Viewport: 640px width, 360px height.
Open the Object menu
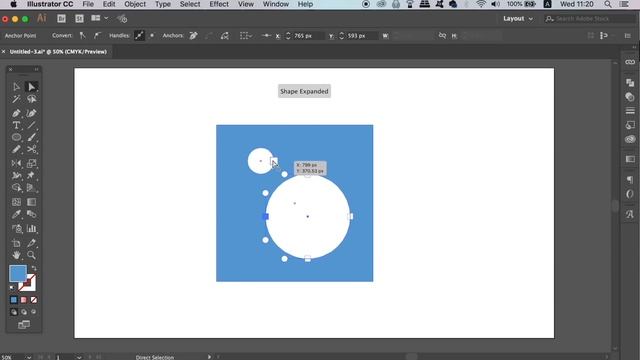click(x=135, y=4)
